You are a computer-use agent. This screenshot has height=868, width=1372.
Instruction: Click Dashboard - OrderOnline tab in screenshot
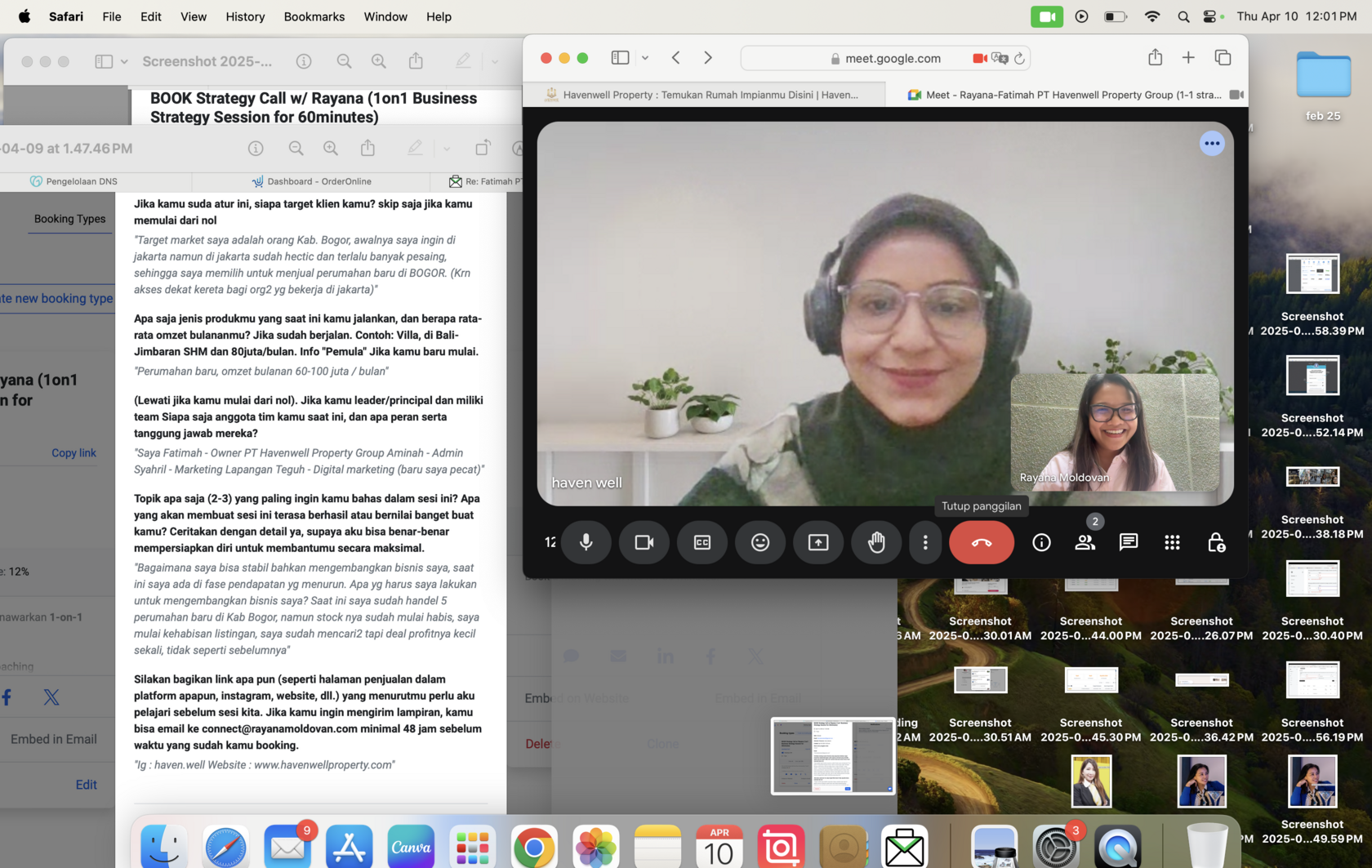[311, 181]
